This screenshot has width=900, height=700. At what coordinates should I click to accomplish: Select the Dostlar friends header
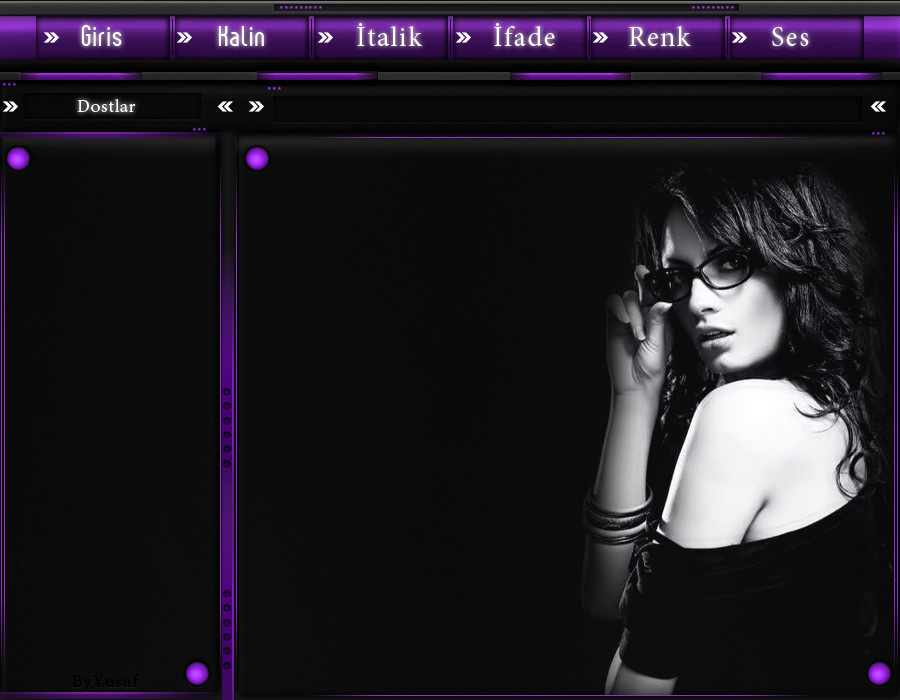(x=106, y=107)
